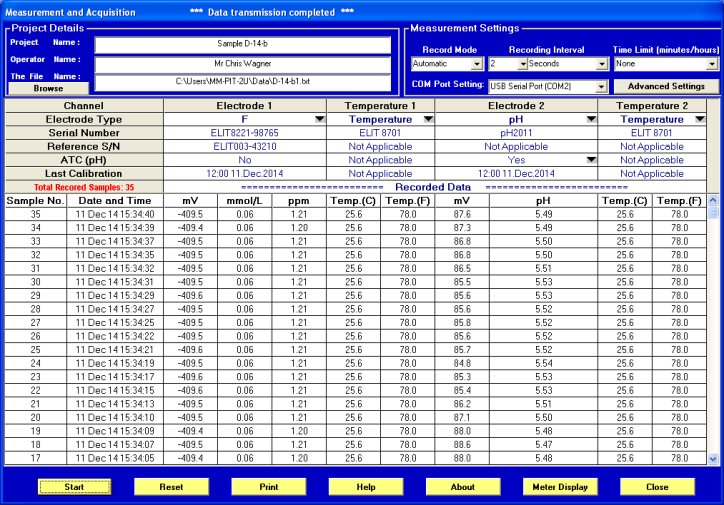
Task: Click the ppm column header
Action: tap(299, 200)
